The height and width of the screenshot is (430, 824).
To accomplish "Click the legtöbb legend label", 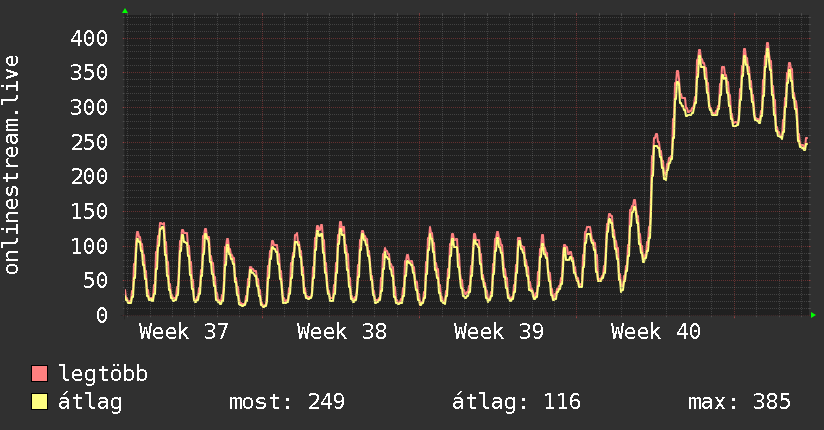I will point(103,373).
